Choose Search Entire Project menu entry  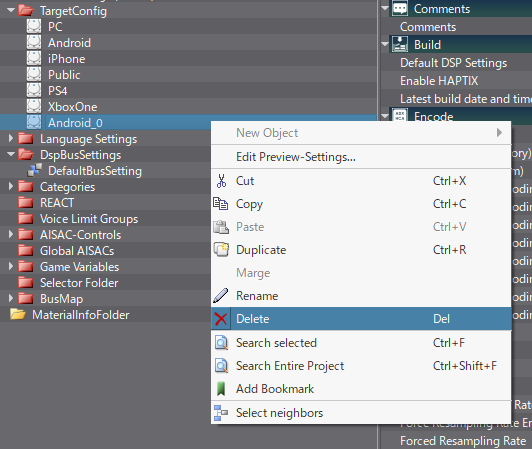click(361, 366)
